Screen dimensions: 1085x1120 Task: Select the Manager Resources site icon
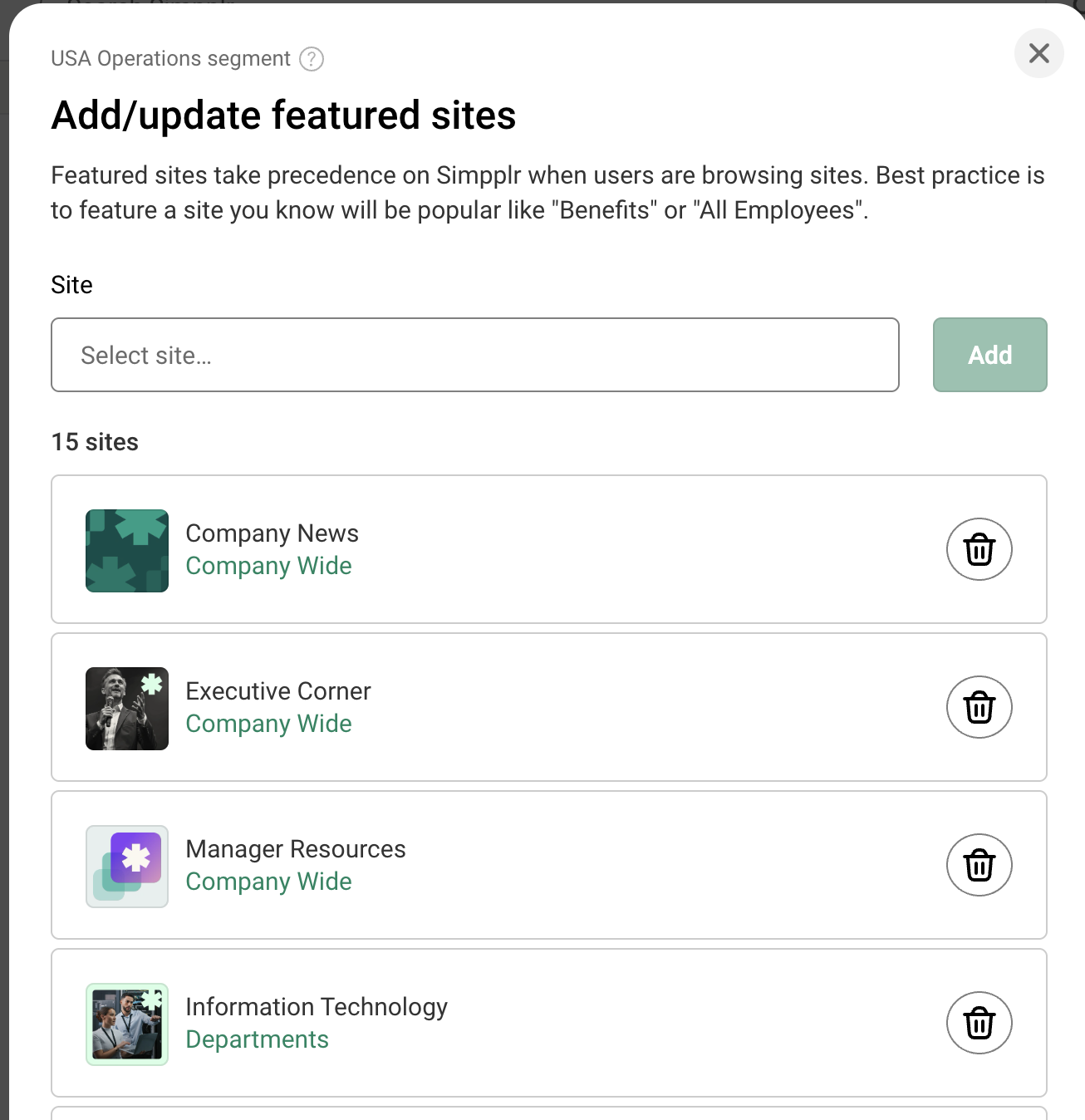[x=126, y=867]
